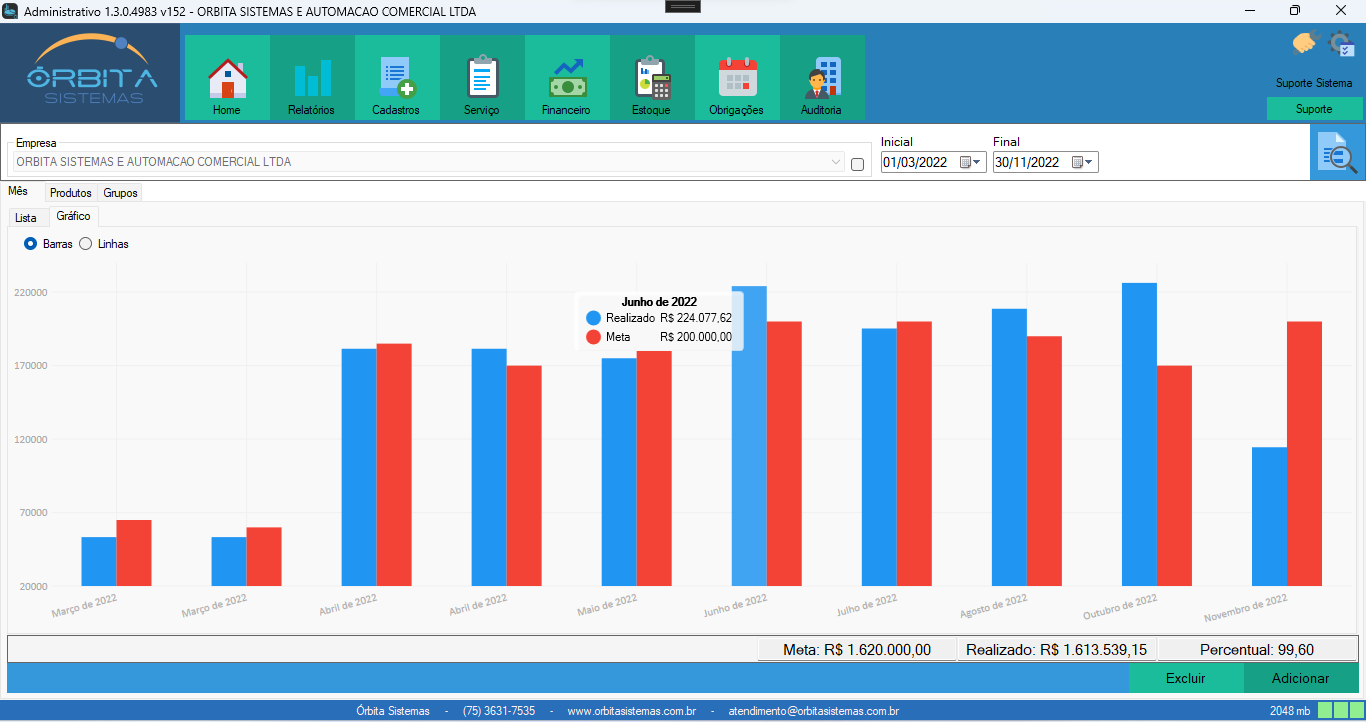
Task: Open the Relatórios bar chart icon
Action: (x=311, y=78)
